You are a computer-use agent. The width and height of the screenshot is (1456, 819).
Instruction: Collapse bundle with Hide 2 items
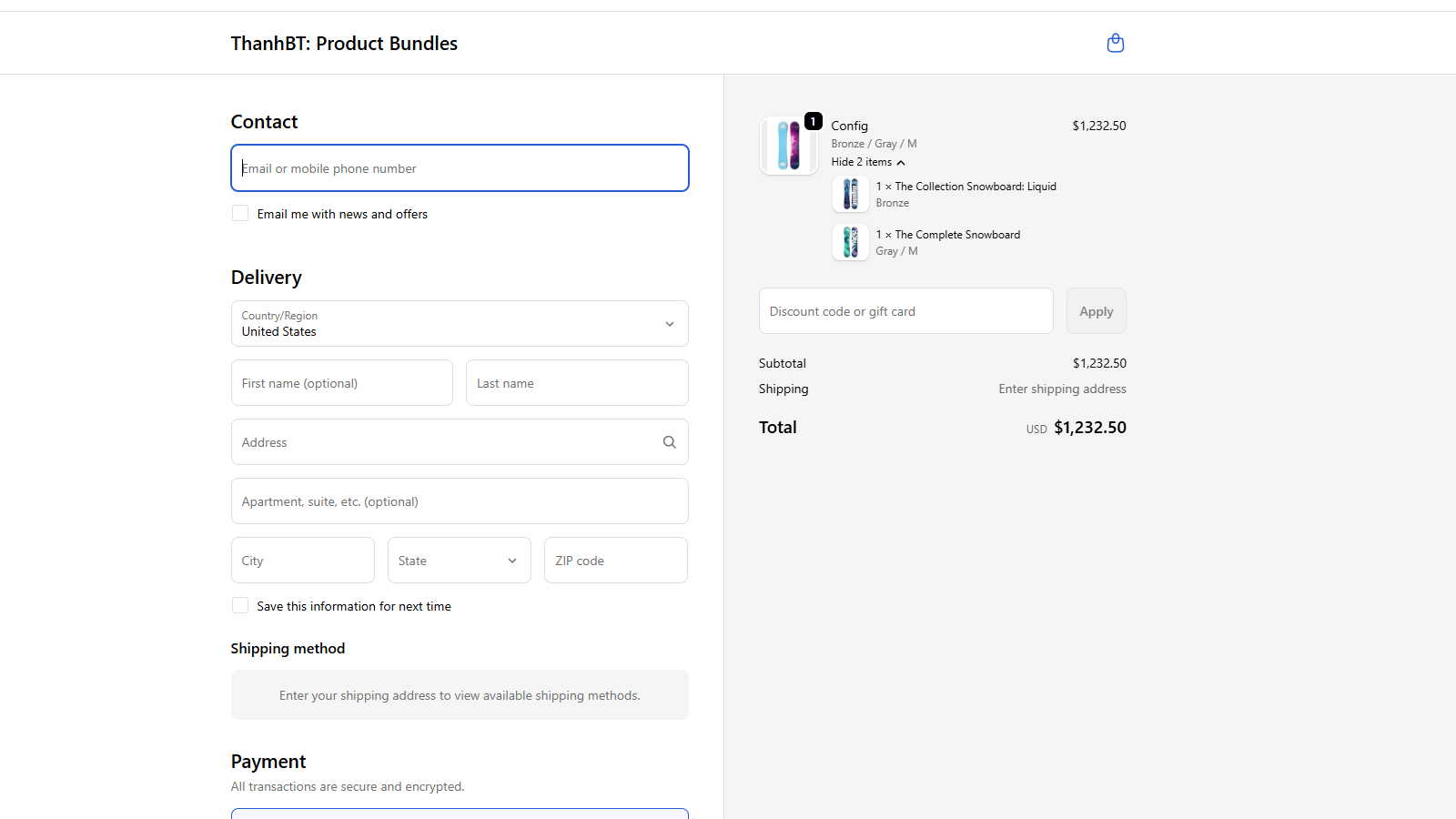(868, 162)
